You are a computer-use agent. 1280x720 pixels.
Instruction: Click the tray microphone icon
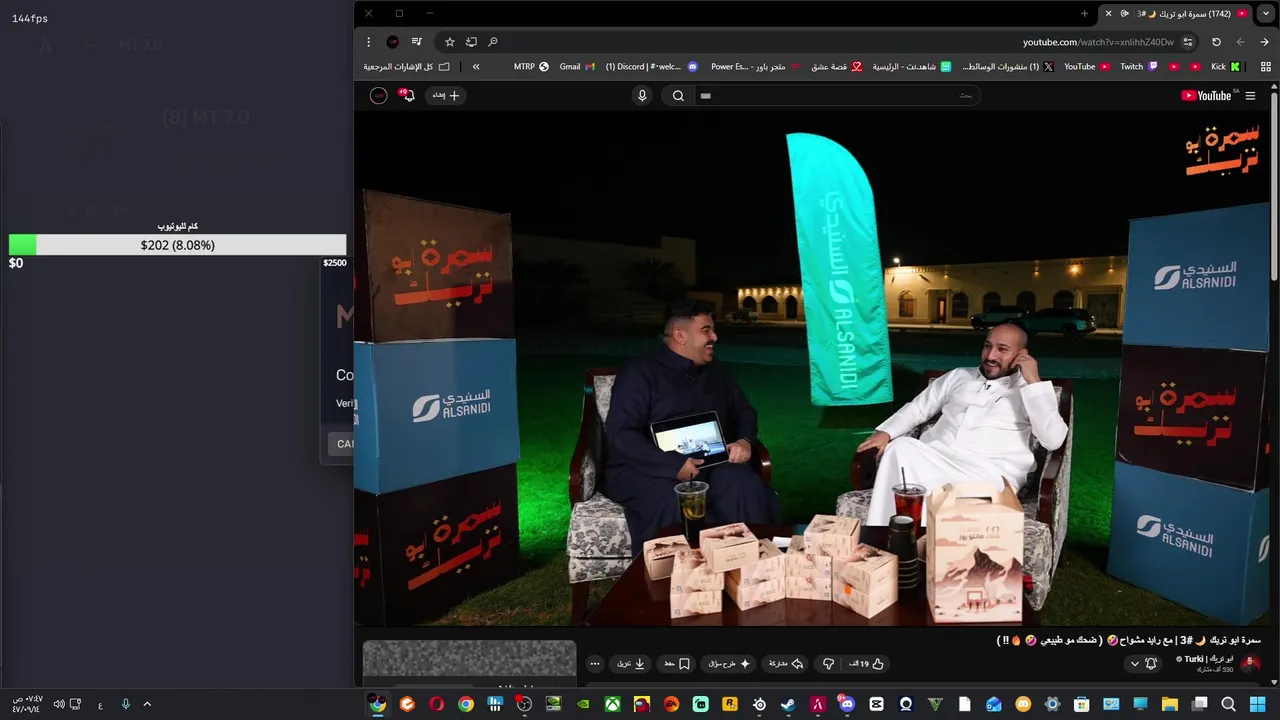(x=125, y=704)
